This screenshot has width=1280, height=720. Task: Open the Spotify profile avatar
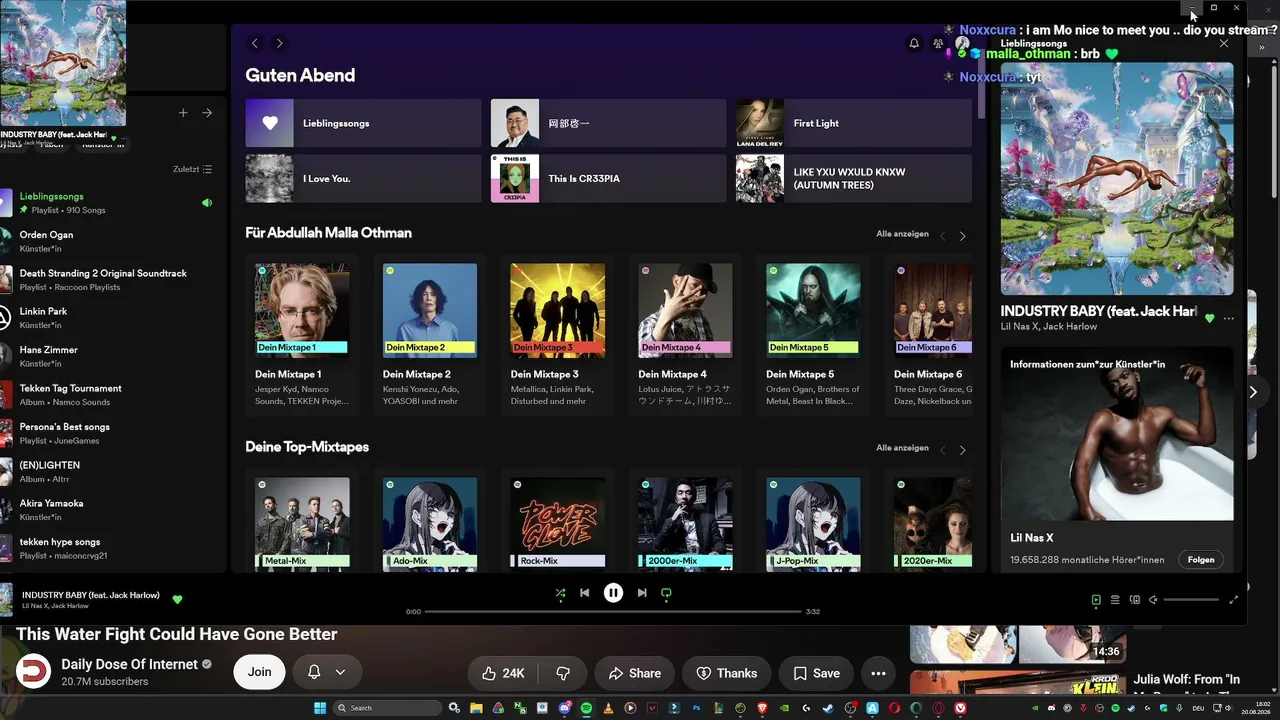coord(962,43)
